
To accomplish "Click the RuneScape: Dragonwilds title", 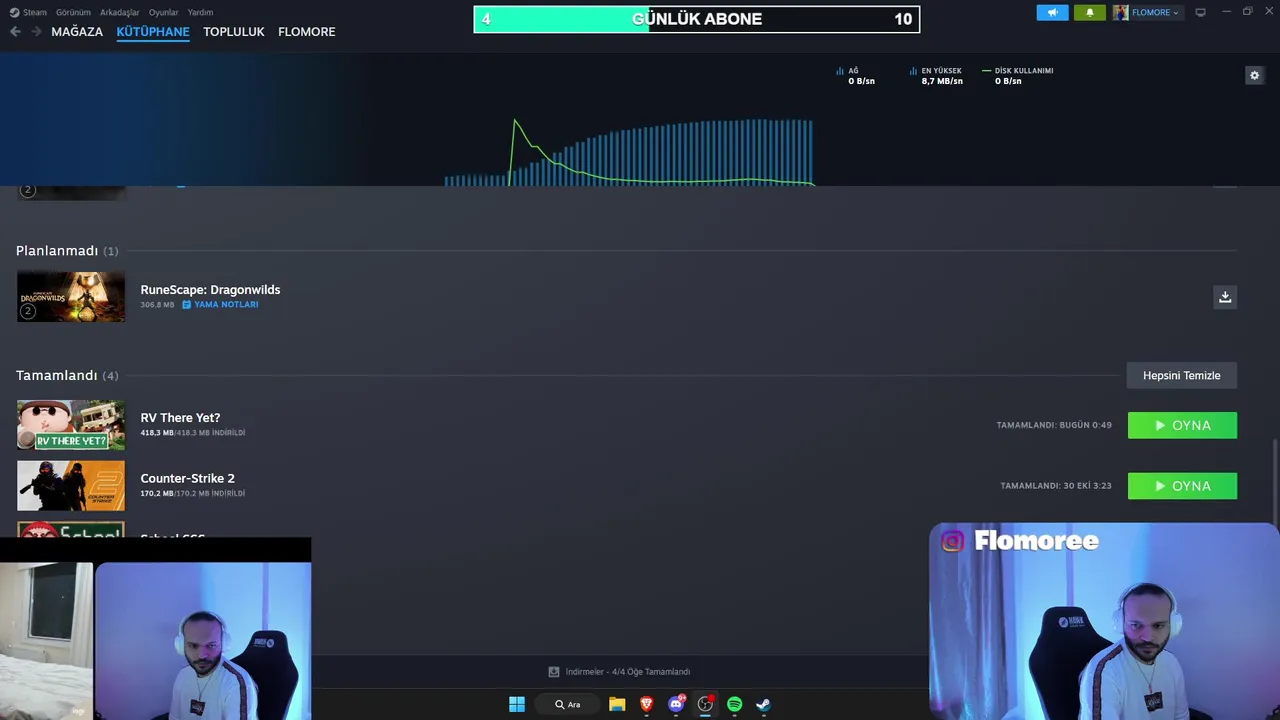I will click(210, 290).
